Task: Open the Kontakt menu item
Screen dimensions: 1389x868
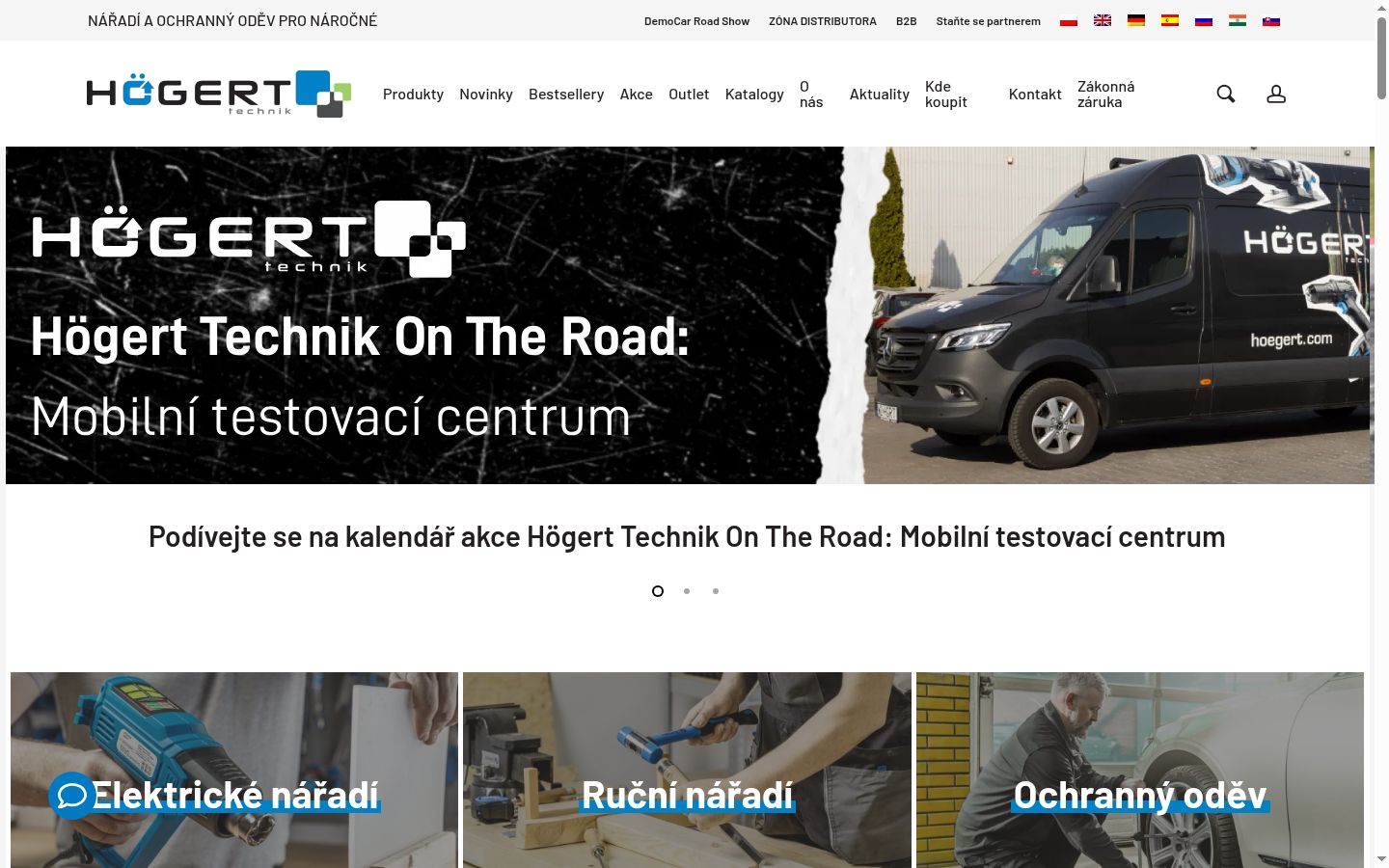Action: pyautogui.click(x=1035, y=94)
